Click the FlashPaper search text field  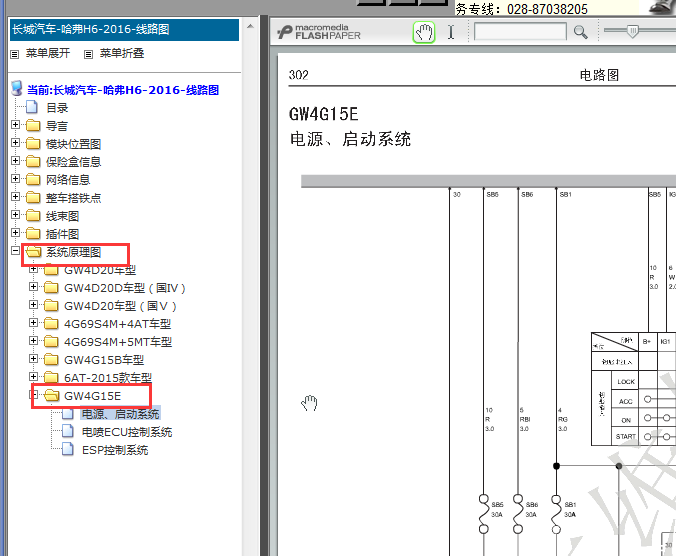pyautogui.click(x=520, y=31)
